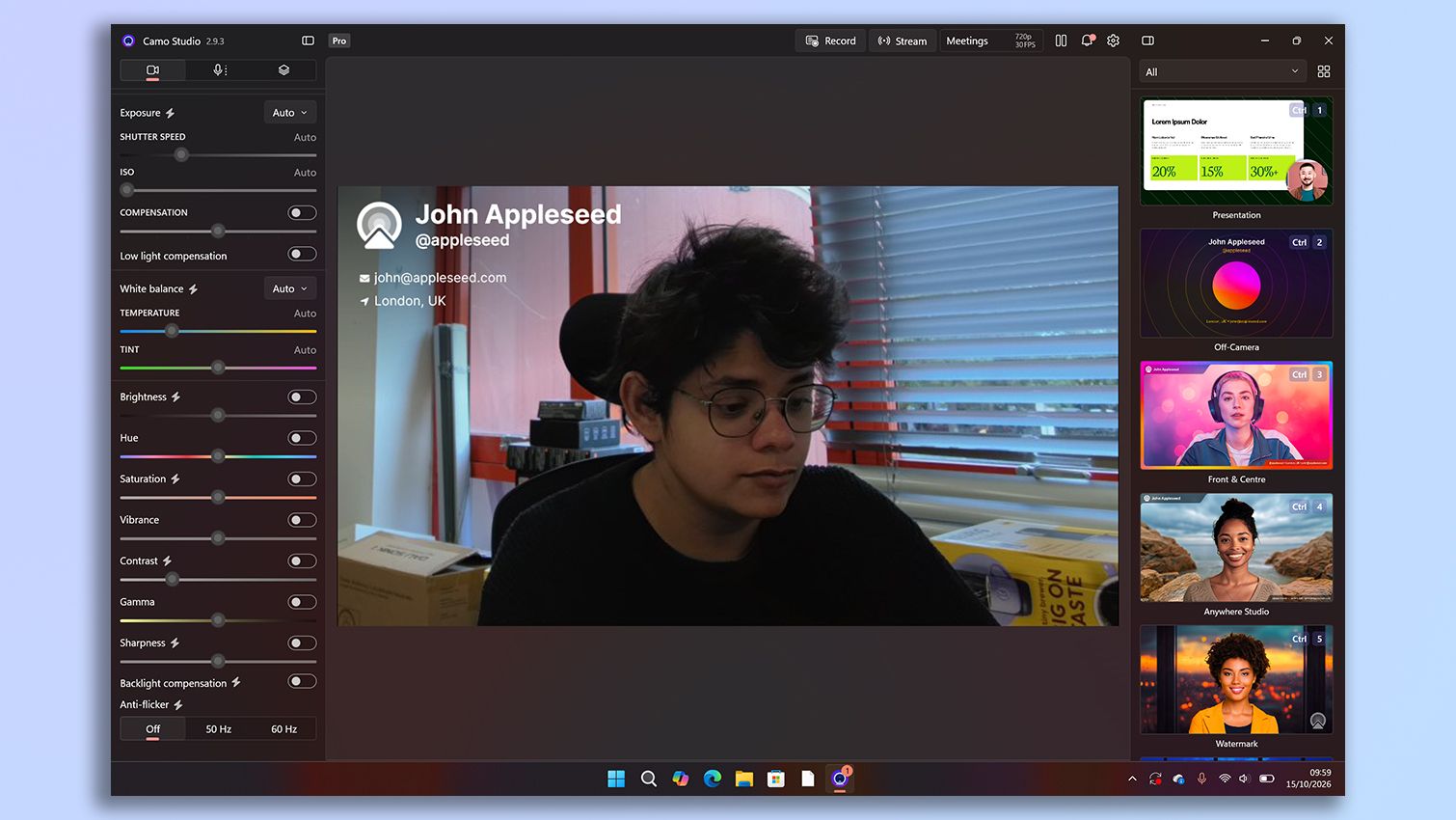The height and width of the screenshot is (820, 1456).
Task: Start streaming with the Stream button
Action: tap(903, 41)
